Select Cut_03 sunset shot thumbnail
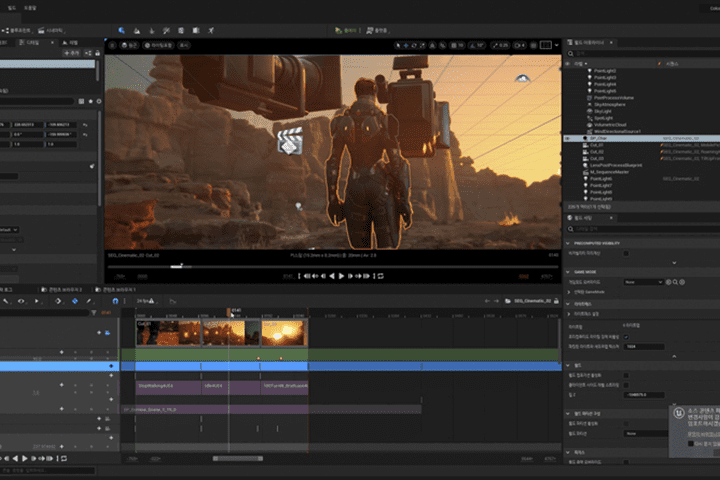 284,333
